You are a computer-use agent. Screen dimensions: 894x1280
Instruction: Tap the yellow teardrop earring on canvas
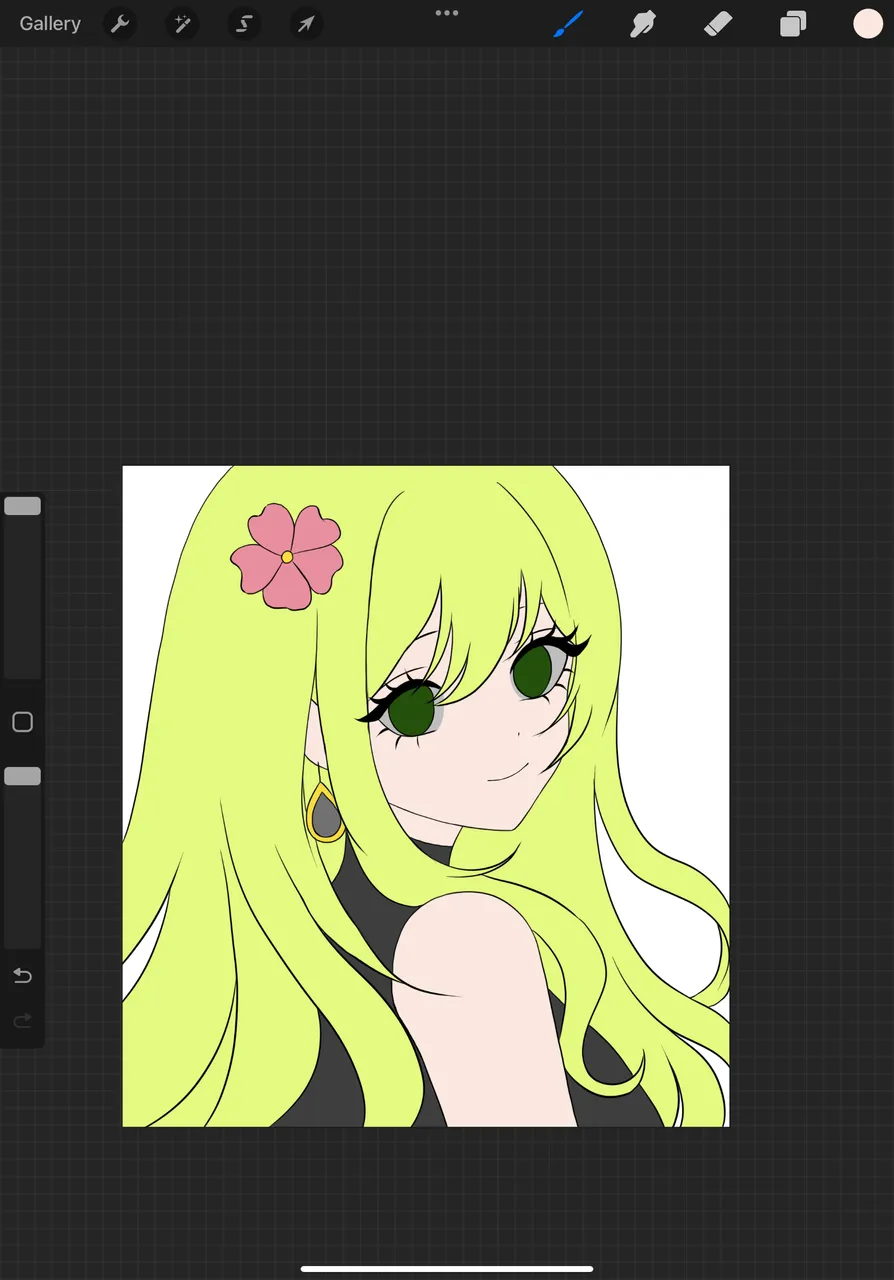(x=325, y=813)
